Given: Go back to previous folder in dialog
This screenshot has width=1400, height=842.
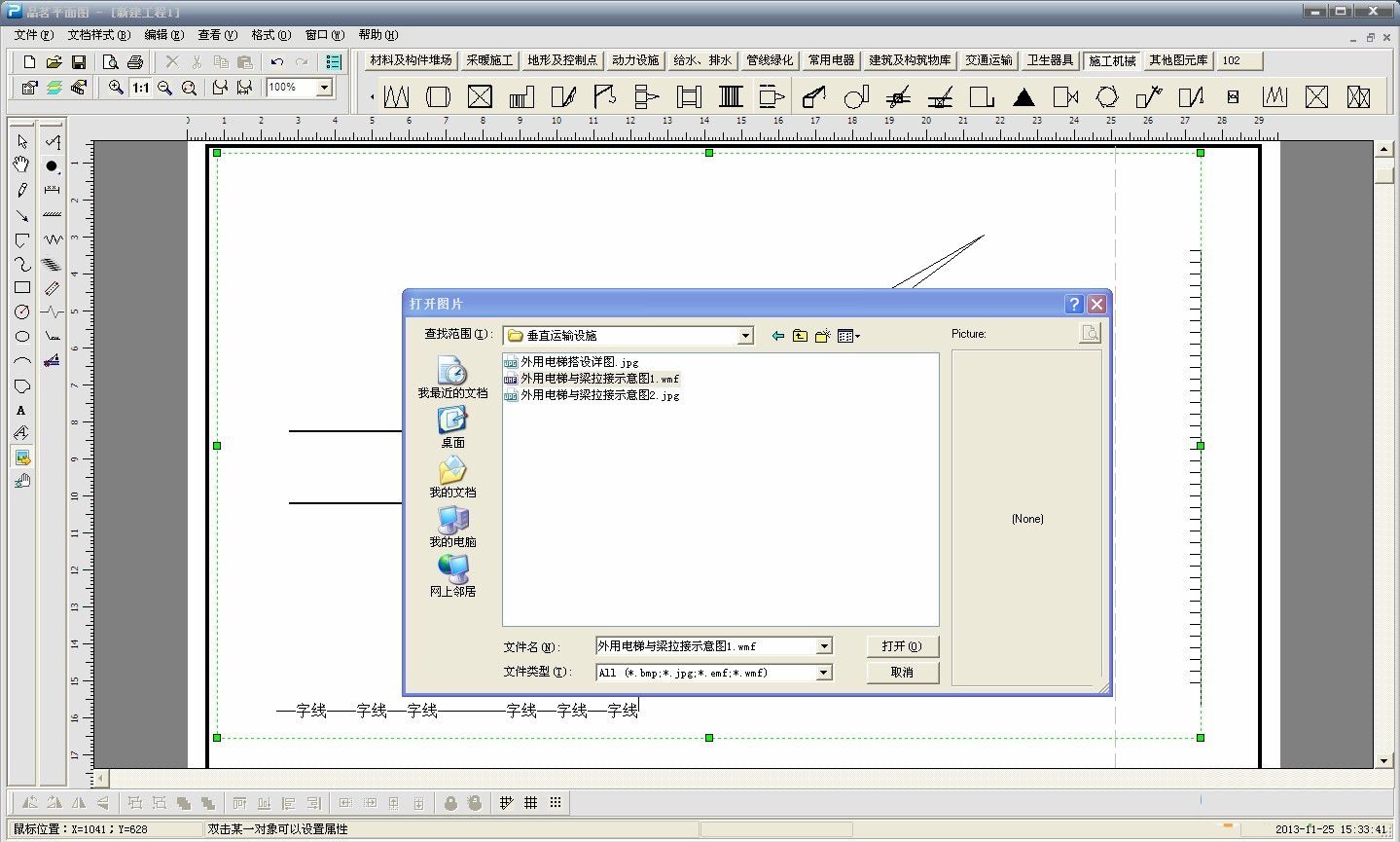Looking at the screenshot, I should (x=777, y=336).
